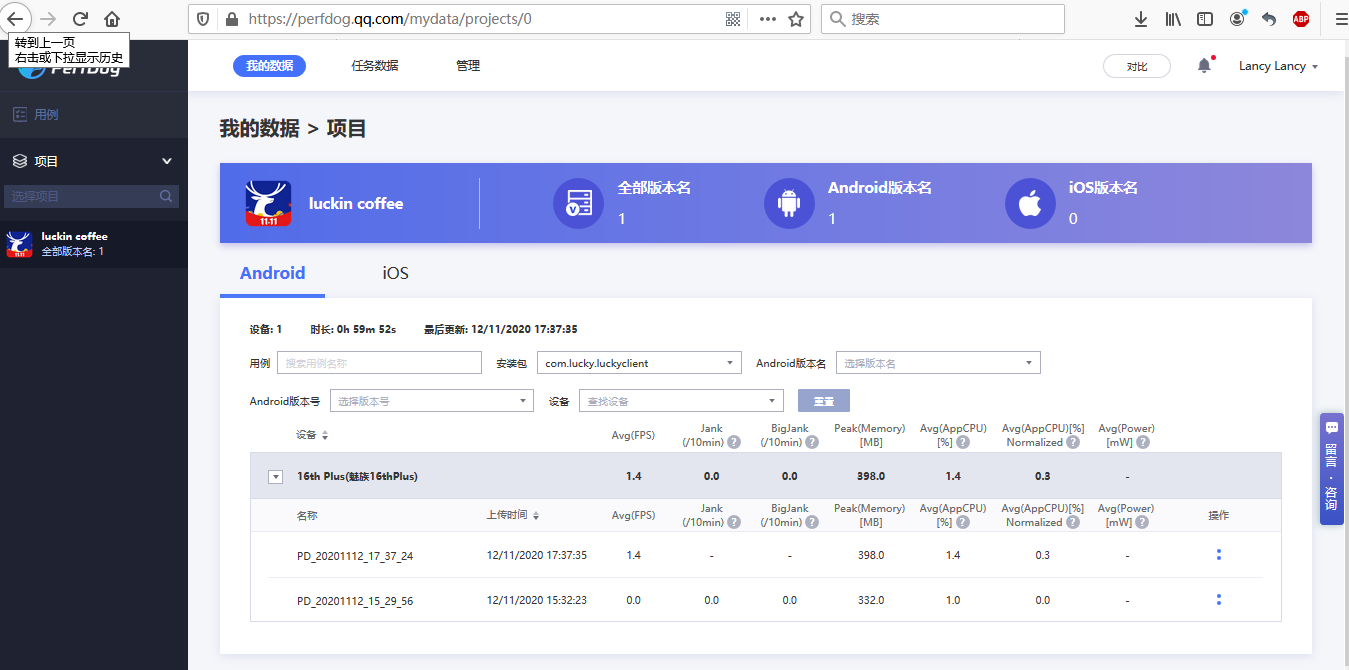Viewport: 1349px width, 670px height.
Task: Click the QR code icon in address bar
Action: [x=733, y=19]
